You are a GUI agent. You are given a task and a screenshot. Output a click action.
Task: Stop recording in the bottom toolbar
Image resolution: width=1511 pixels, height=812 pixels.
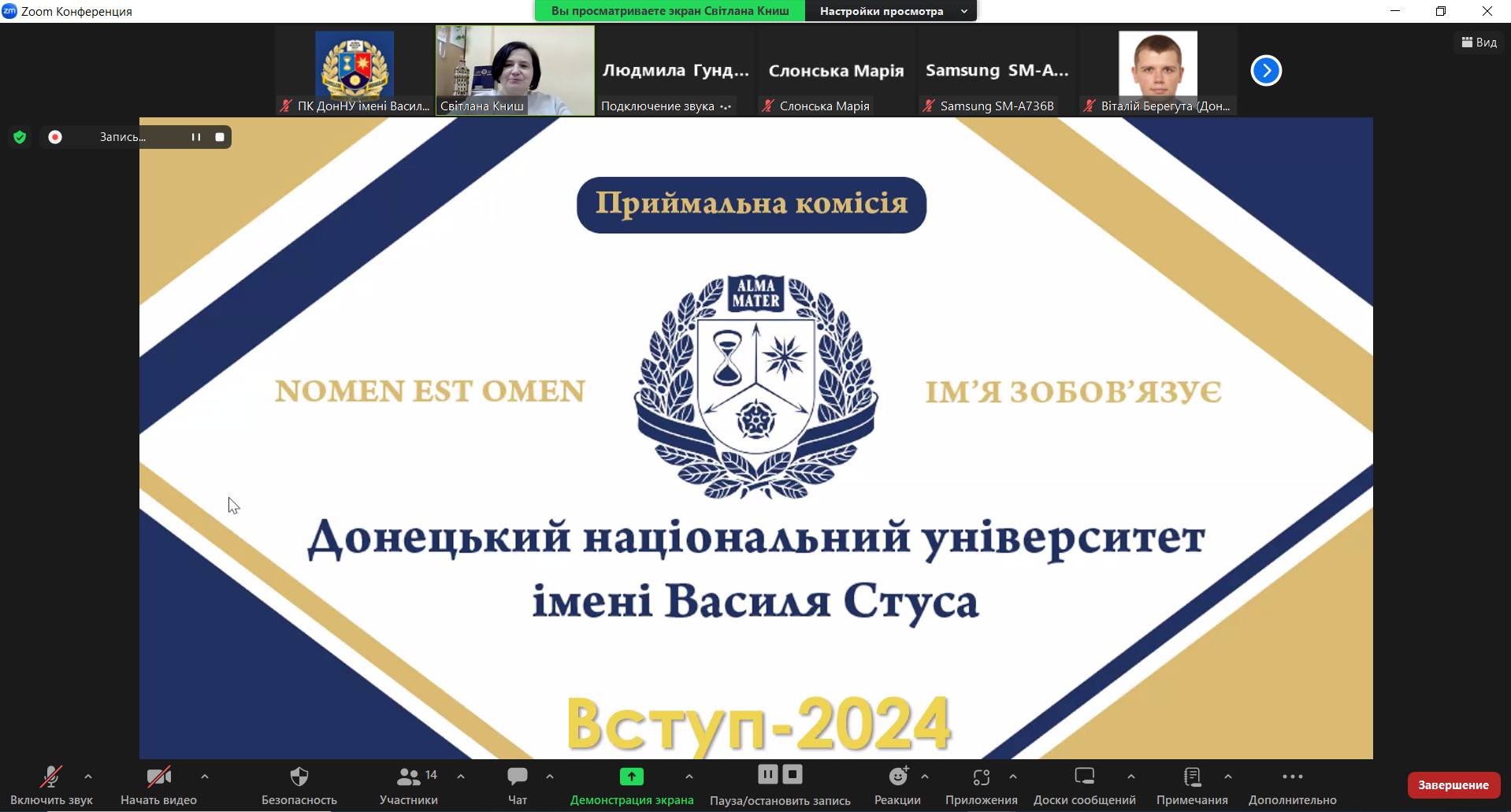coord(793,775)
